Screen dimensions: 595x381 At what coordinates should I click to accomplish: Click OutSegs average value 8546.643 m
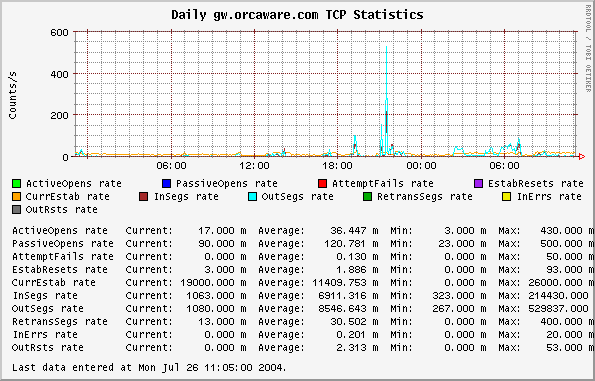348,309
